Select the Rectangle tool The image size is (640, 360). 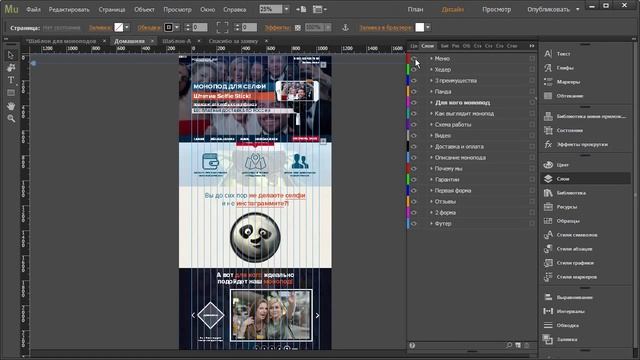pyautogui.click(x=11, y=93)
